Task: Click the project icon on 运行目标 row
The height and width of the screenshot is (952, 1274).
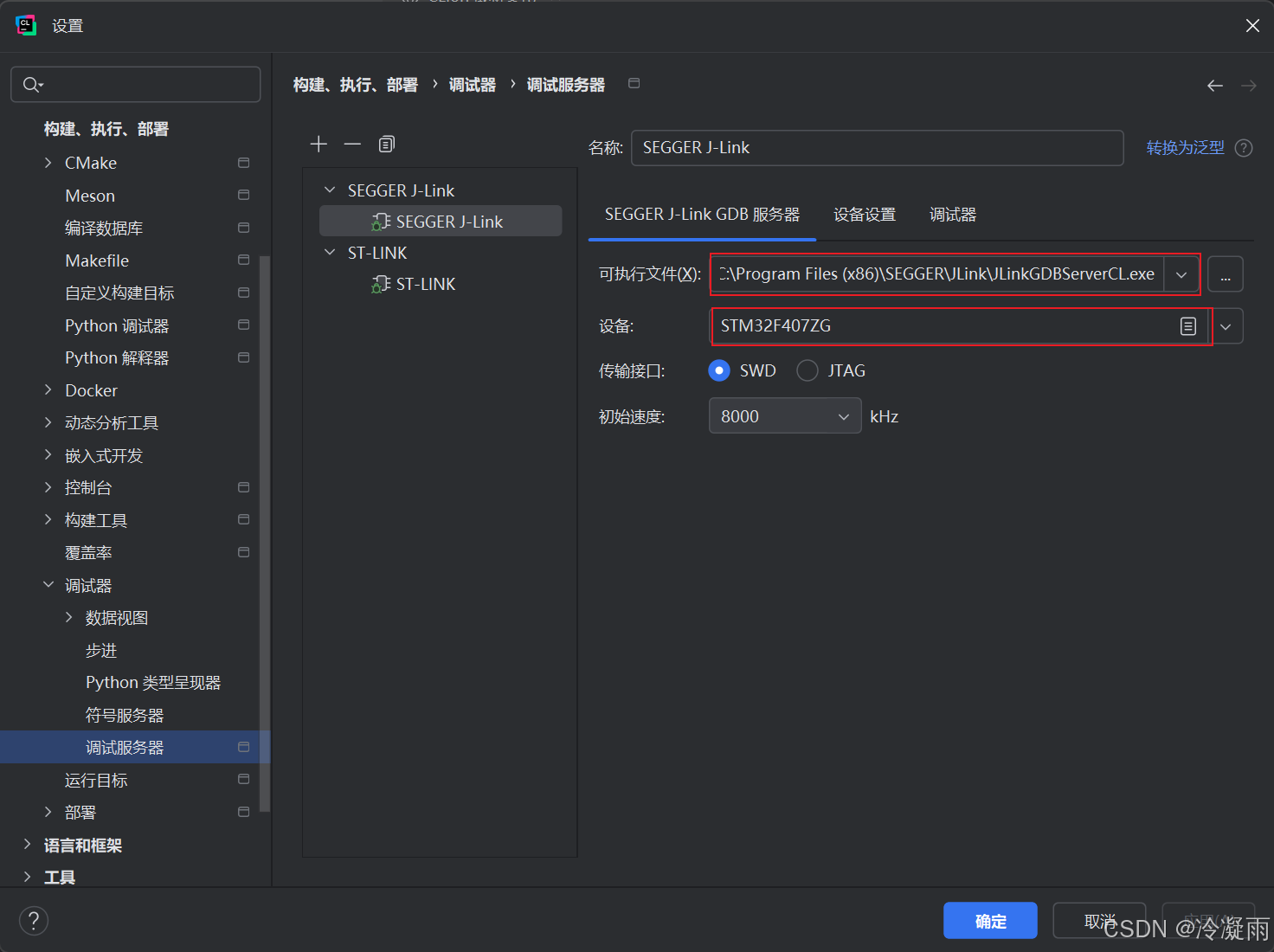Action: pyautogui.click(x=243, y=779)
